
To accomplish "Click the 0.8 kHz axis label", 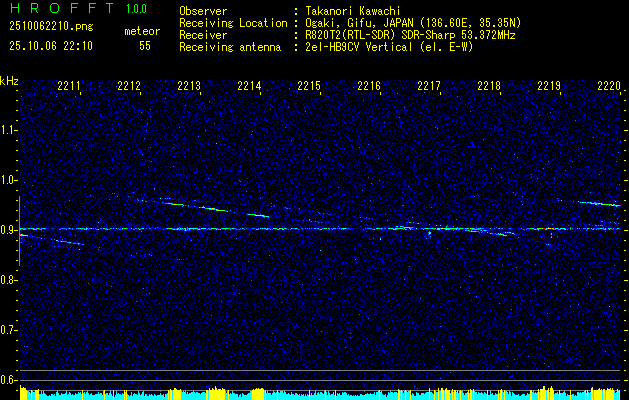I will click(8, 280).
